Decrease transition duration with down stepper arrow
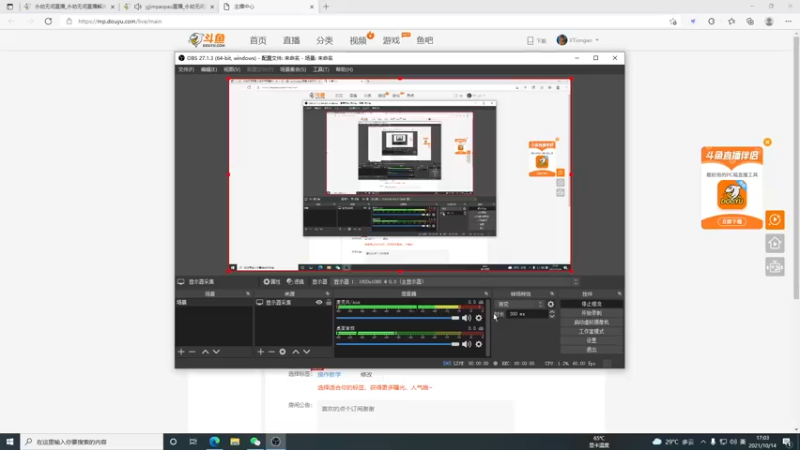Viewport: 800px width, 450px height. pyautogui.click(x=552, y=316)
